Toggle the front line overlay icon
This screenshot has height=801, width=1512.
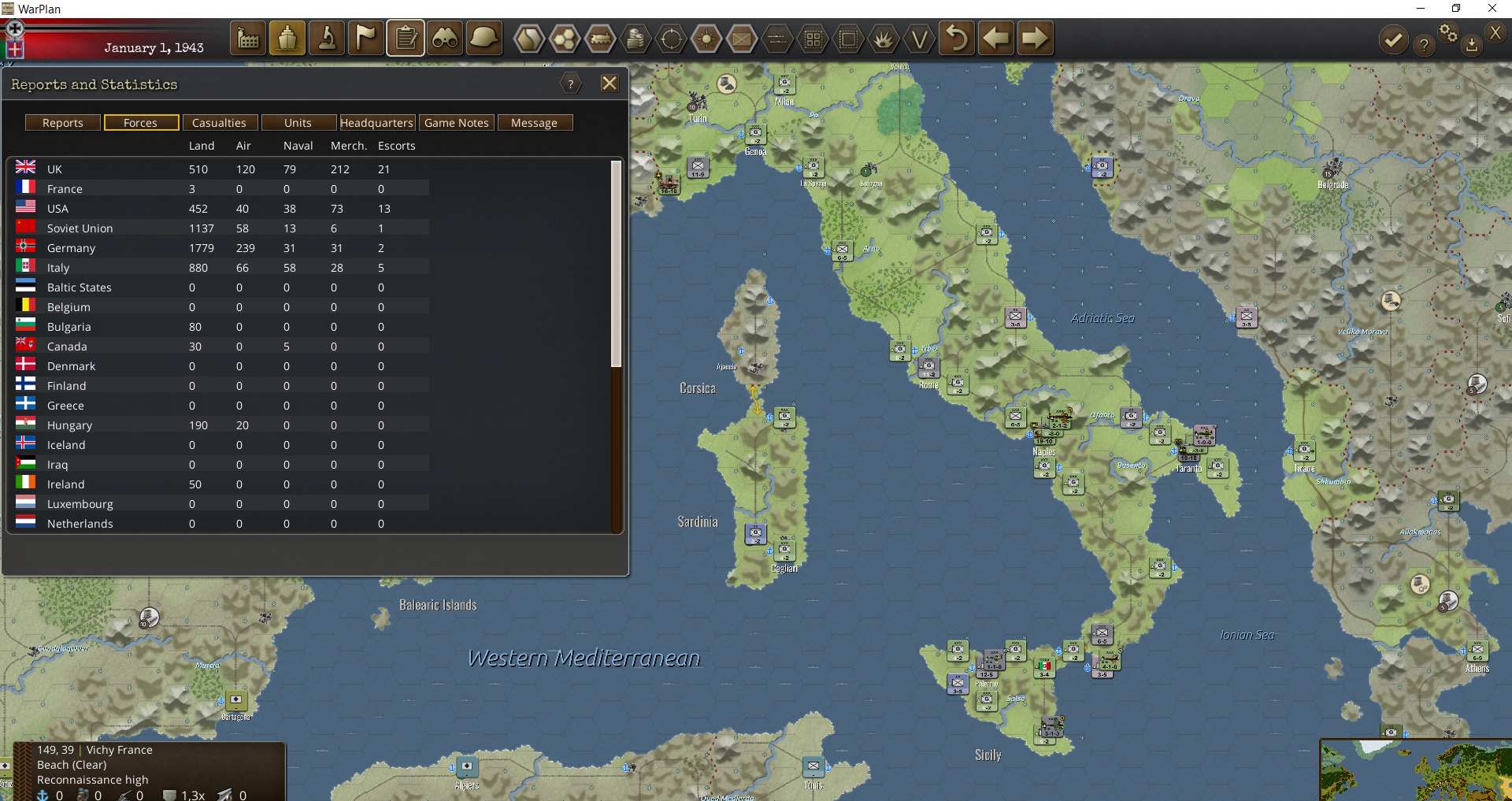tap(777, 39)
